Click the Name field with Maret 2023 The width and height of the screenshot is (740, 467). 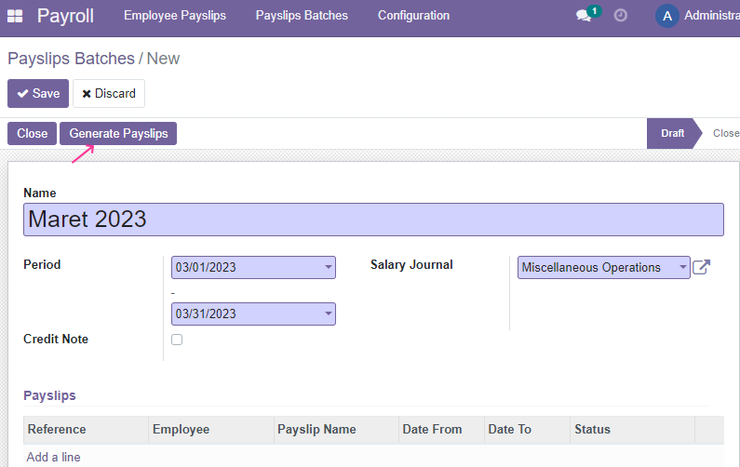373,219
